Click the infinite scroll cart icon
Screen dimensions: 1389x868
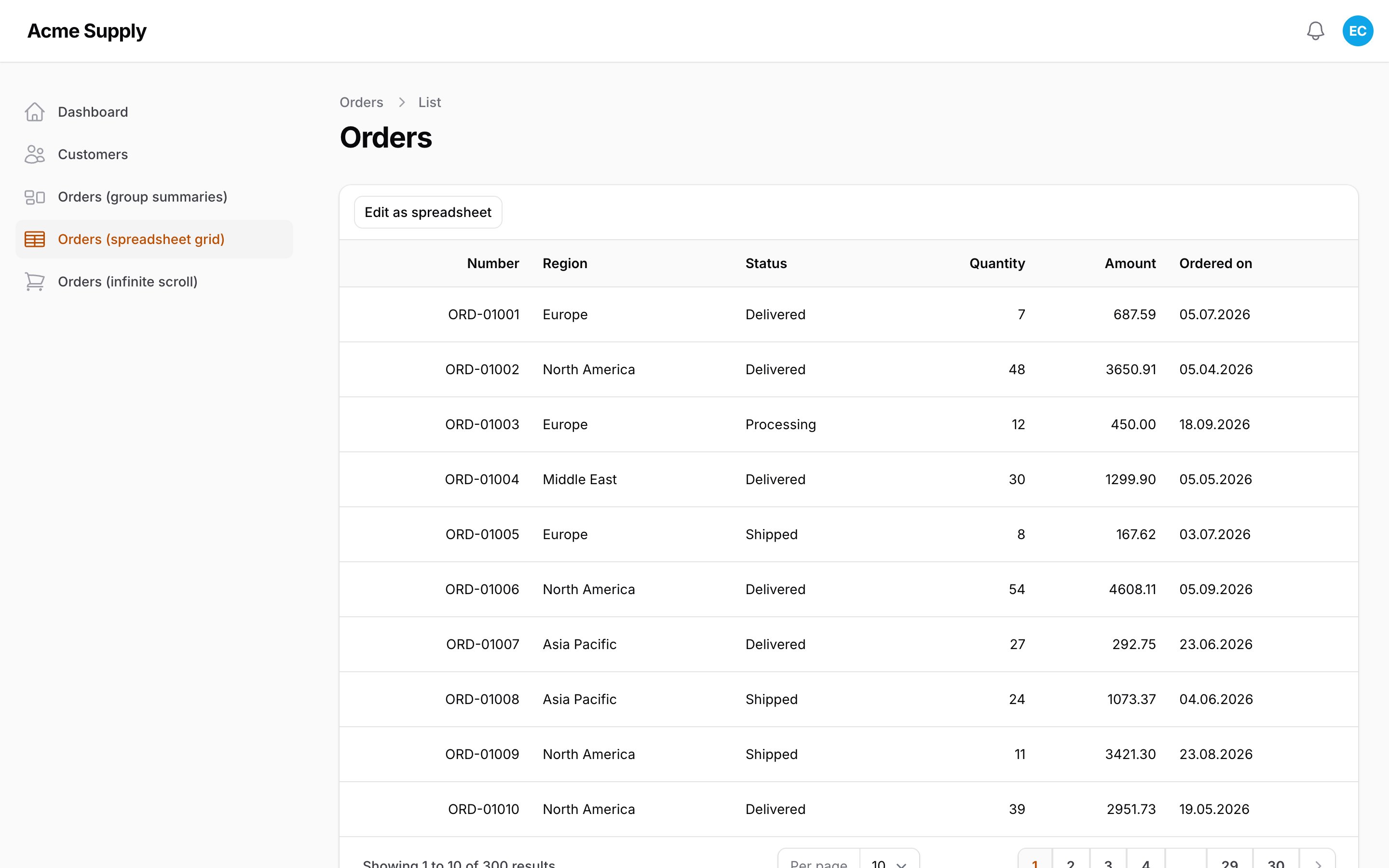tap(34, 282)
